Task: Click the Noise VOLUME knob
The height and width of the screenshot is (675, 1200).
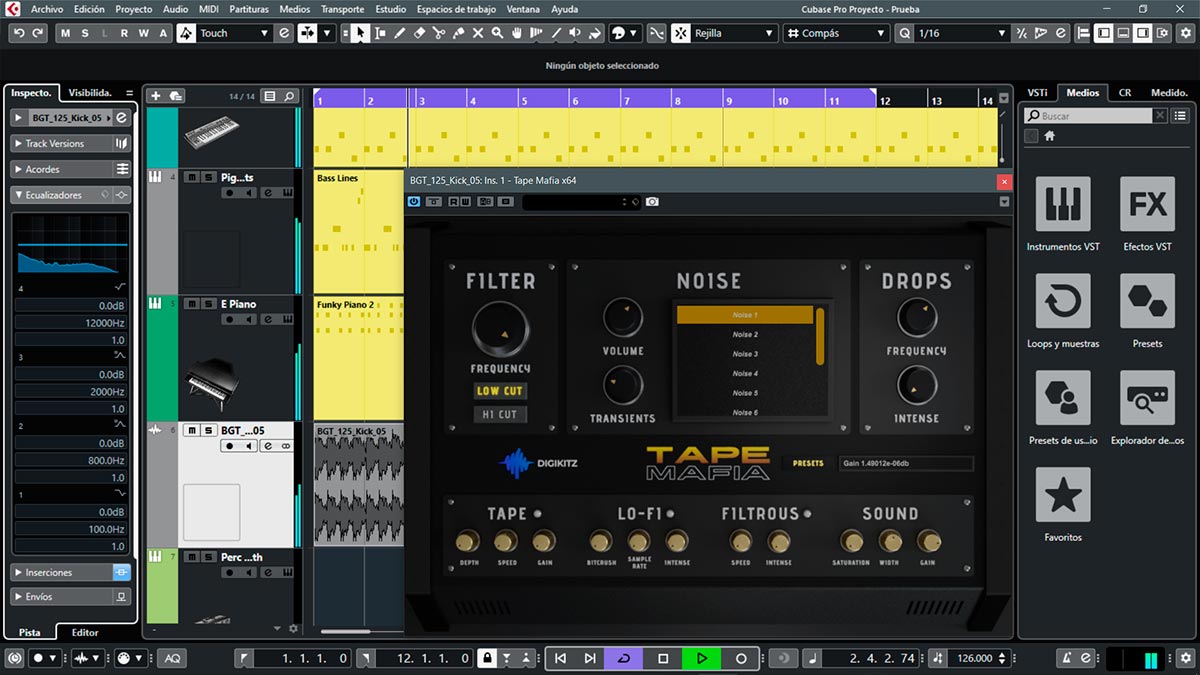Action: point(623,317)
